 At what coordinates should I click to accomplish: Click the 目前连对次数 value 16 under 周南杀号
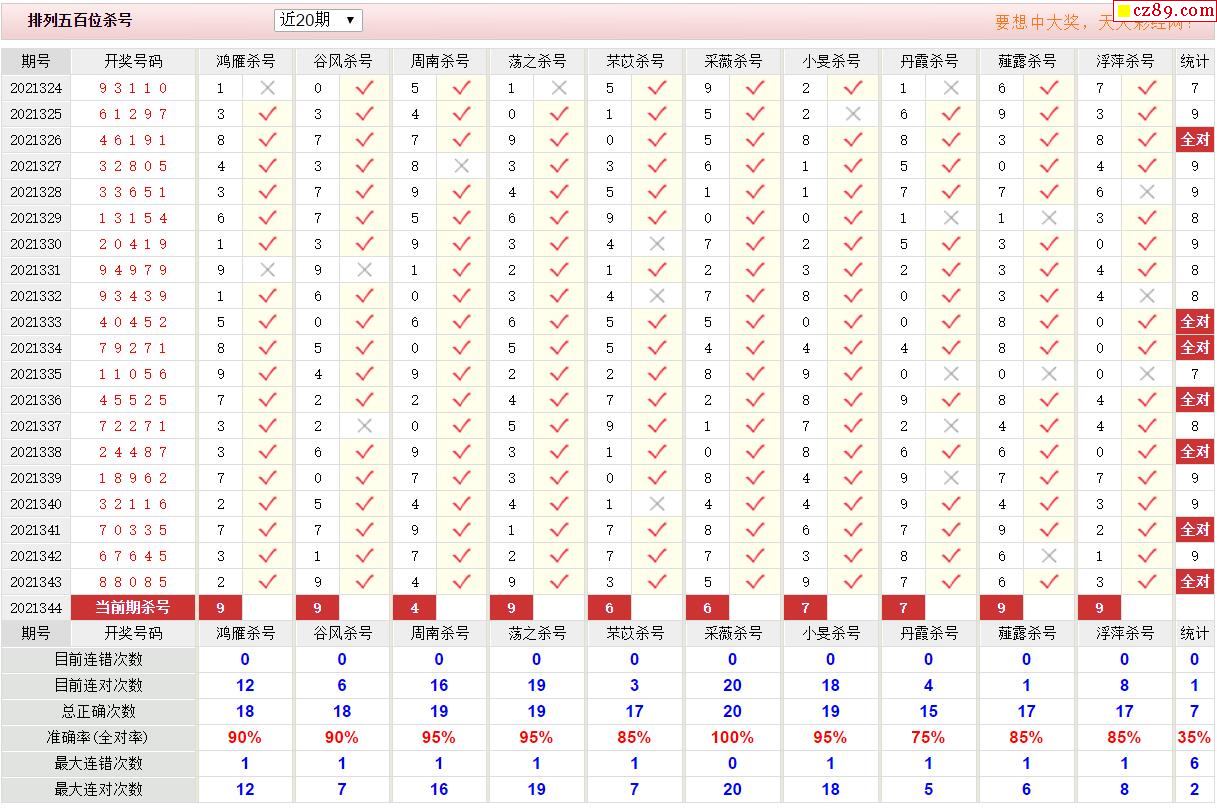(x=439, y=686)
